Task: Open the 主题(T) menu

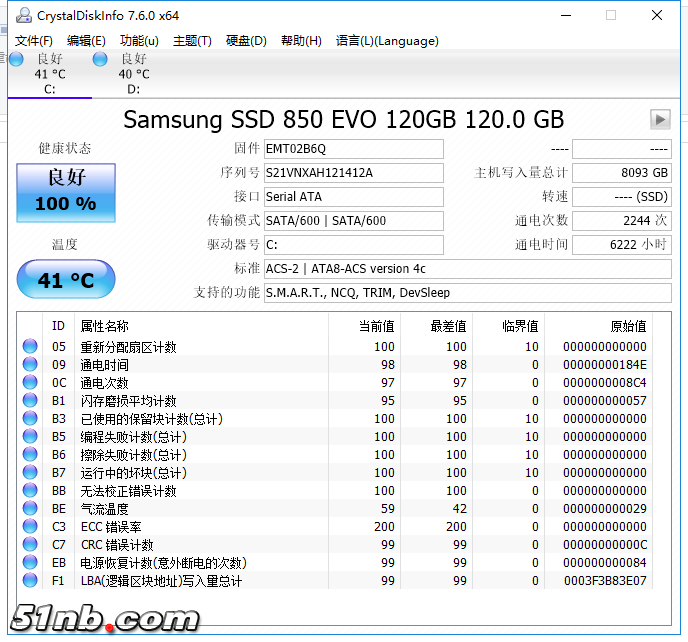Action: coord(192,41)
